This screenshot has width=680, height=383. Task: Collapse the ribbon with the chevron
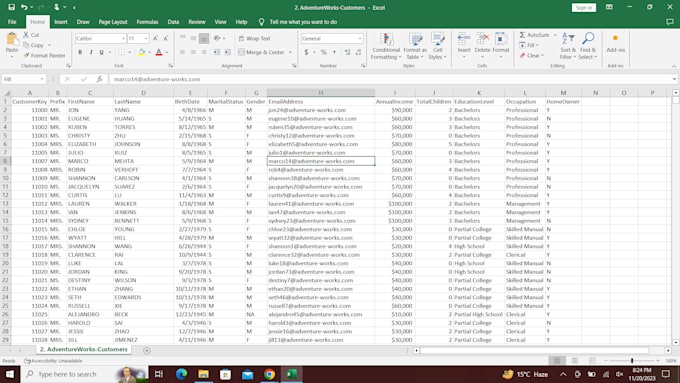tap(674, 66)
